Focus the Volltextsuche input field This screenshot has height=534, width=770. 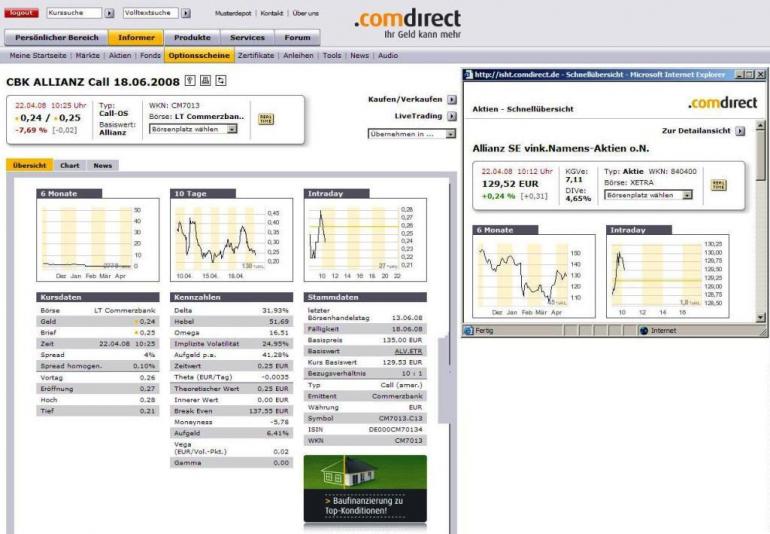151,13
